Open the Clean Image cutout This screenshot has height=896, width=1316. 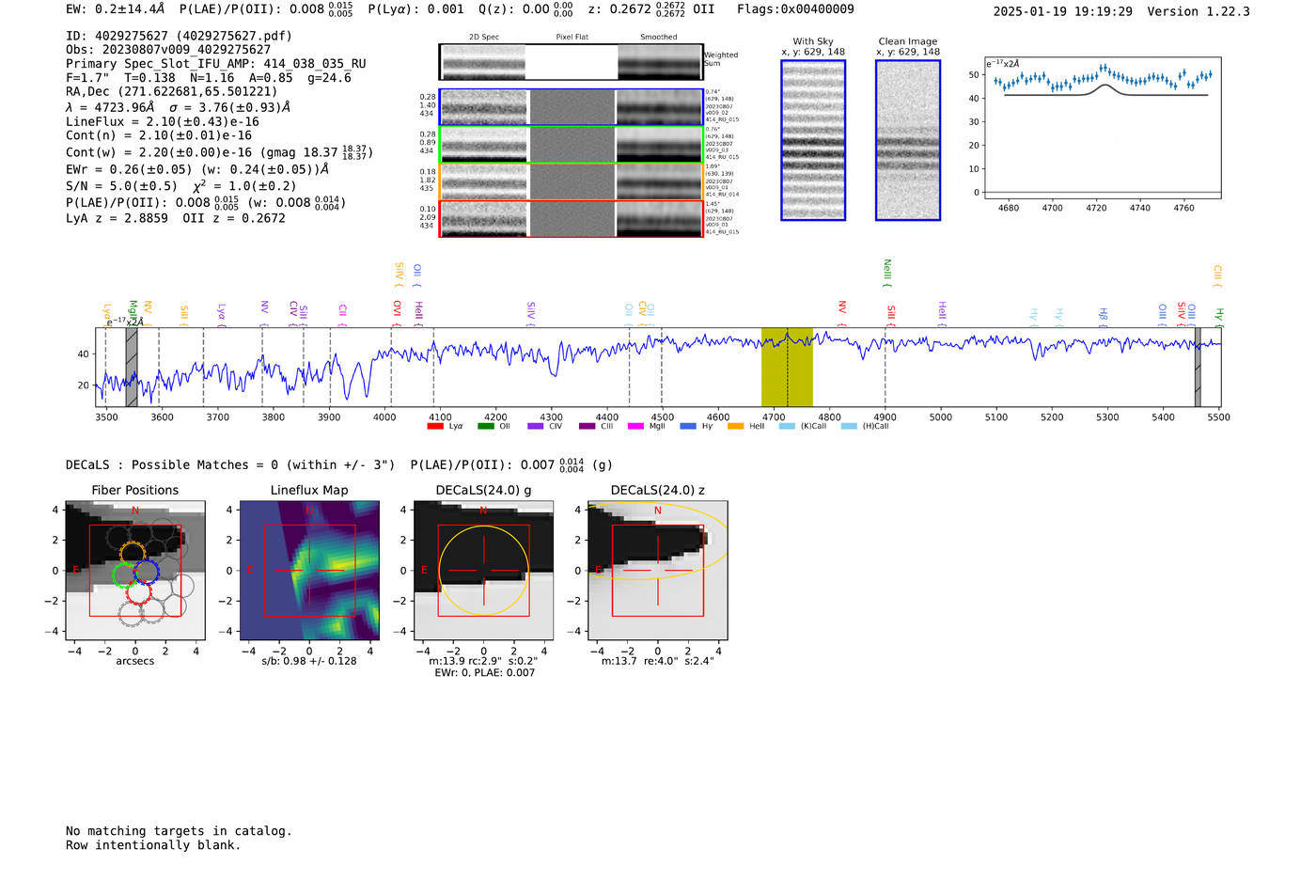click(x=908, y=140)
